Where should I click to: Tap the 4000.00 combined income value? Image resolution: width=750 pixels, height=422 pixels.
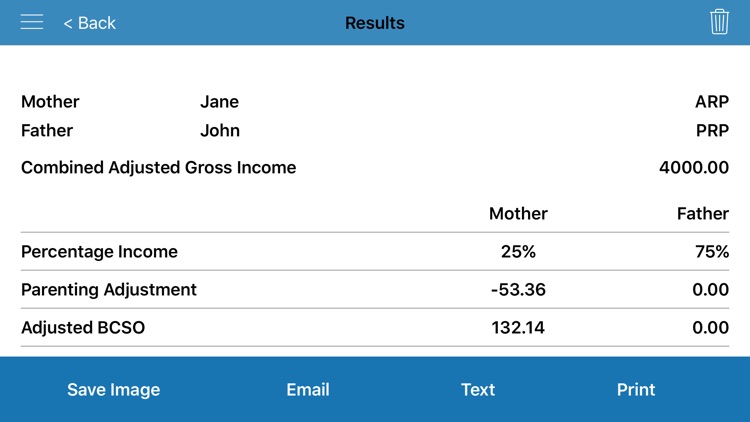point(694,167)
